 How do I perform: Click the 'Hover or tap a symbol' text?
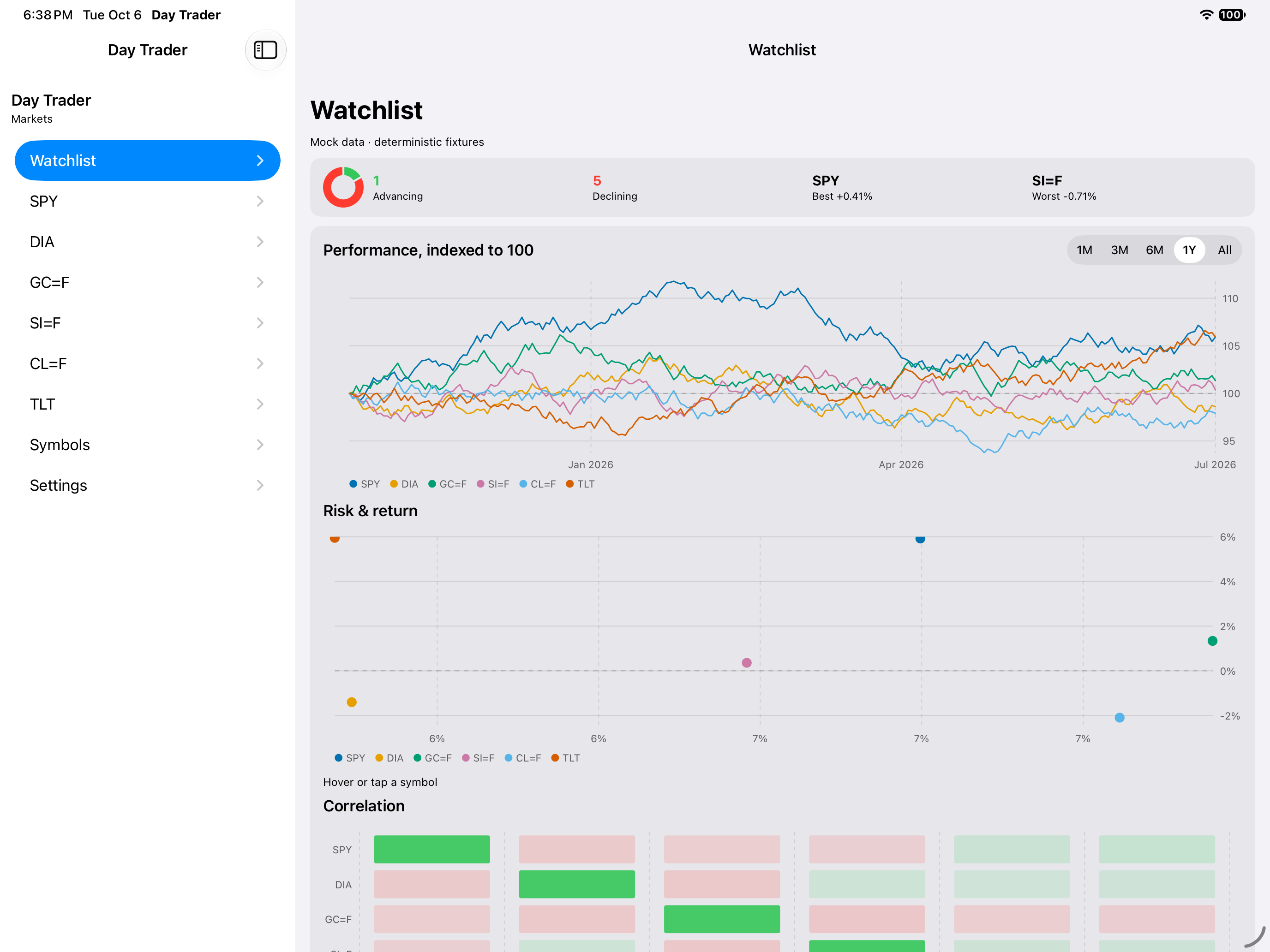coord(380,782)
